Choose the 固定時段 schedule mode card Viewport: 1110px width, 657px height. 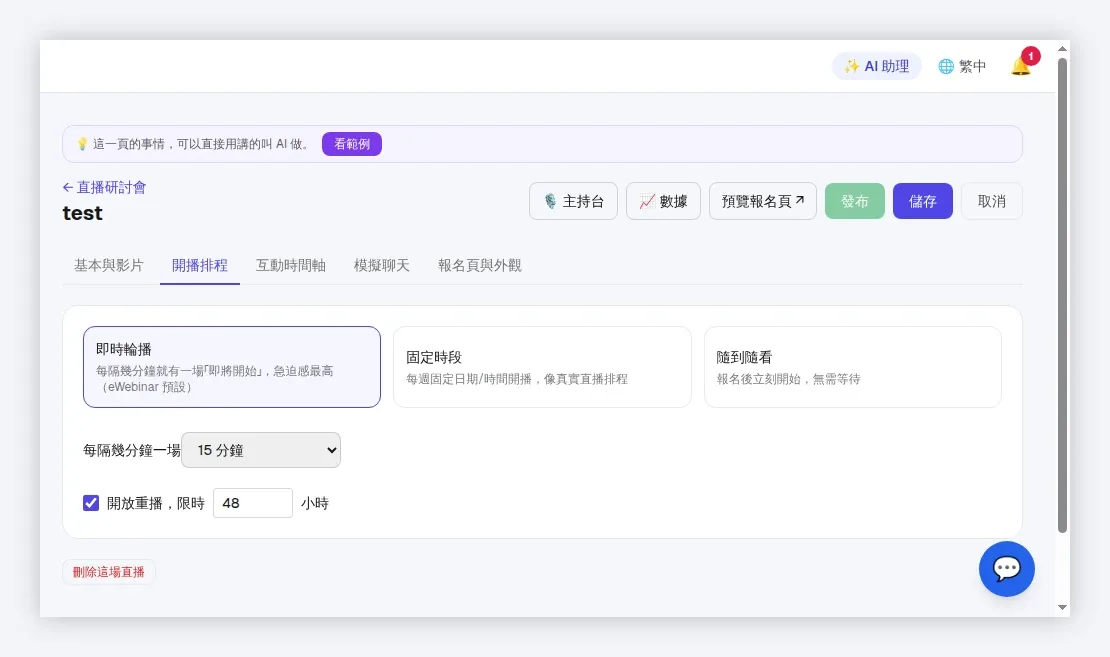coord(542,367)
